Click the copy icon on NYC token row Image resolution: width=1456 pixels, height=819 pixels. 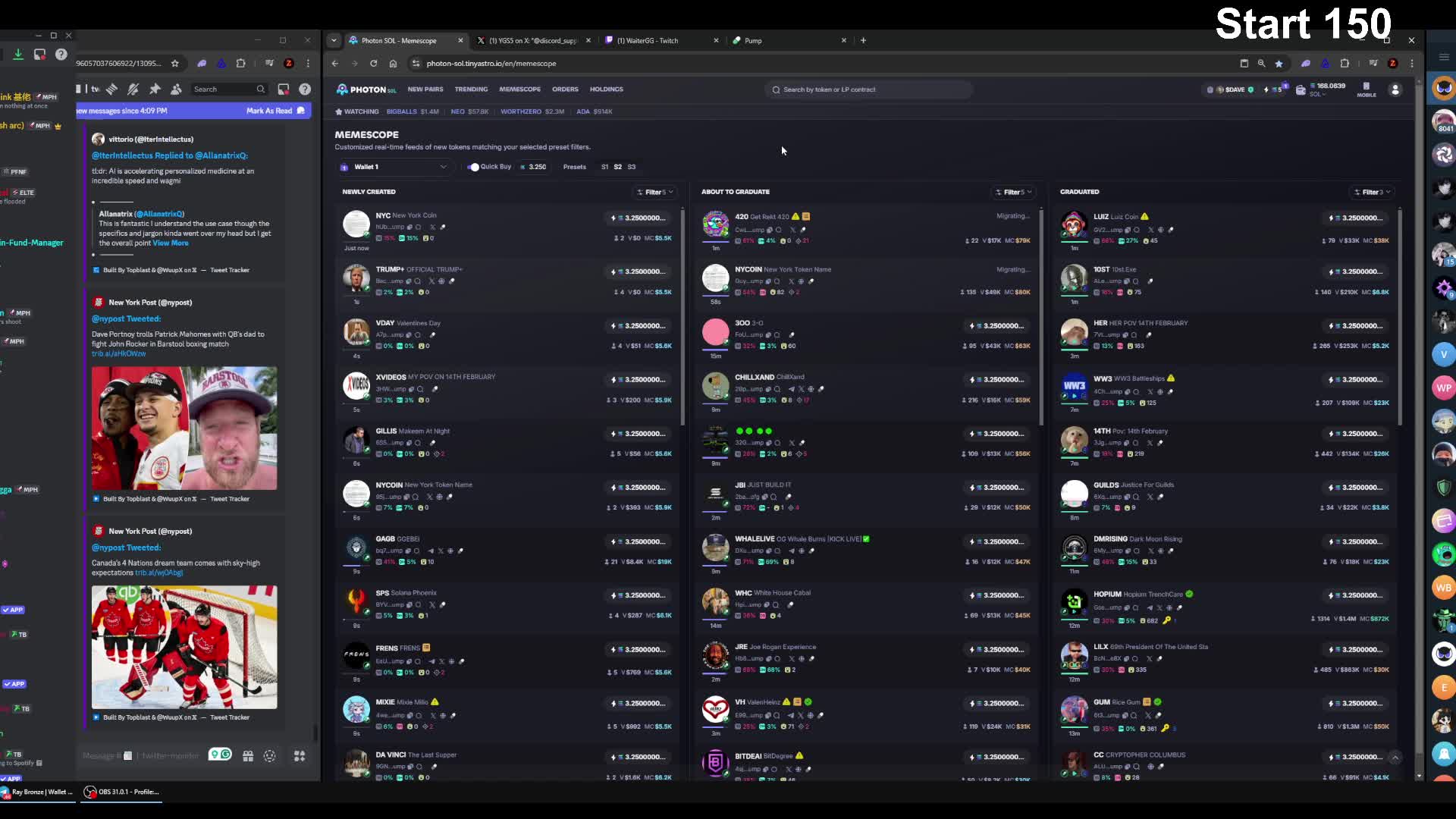coord(409,227)
